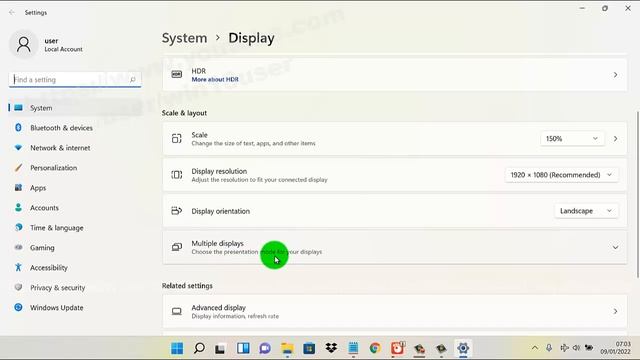The height and width of the screenshot is (360, 640).
Task: Open Dropbox from the taskbar
Action: 331,348
